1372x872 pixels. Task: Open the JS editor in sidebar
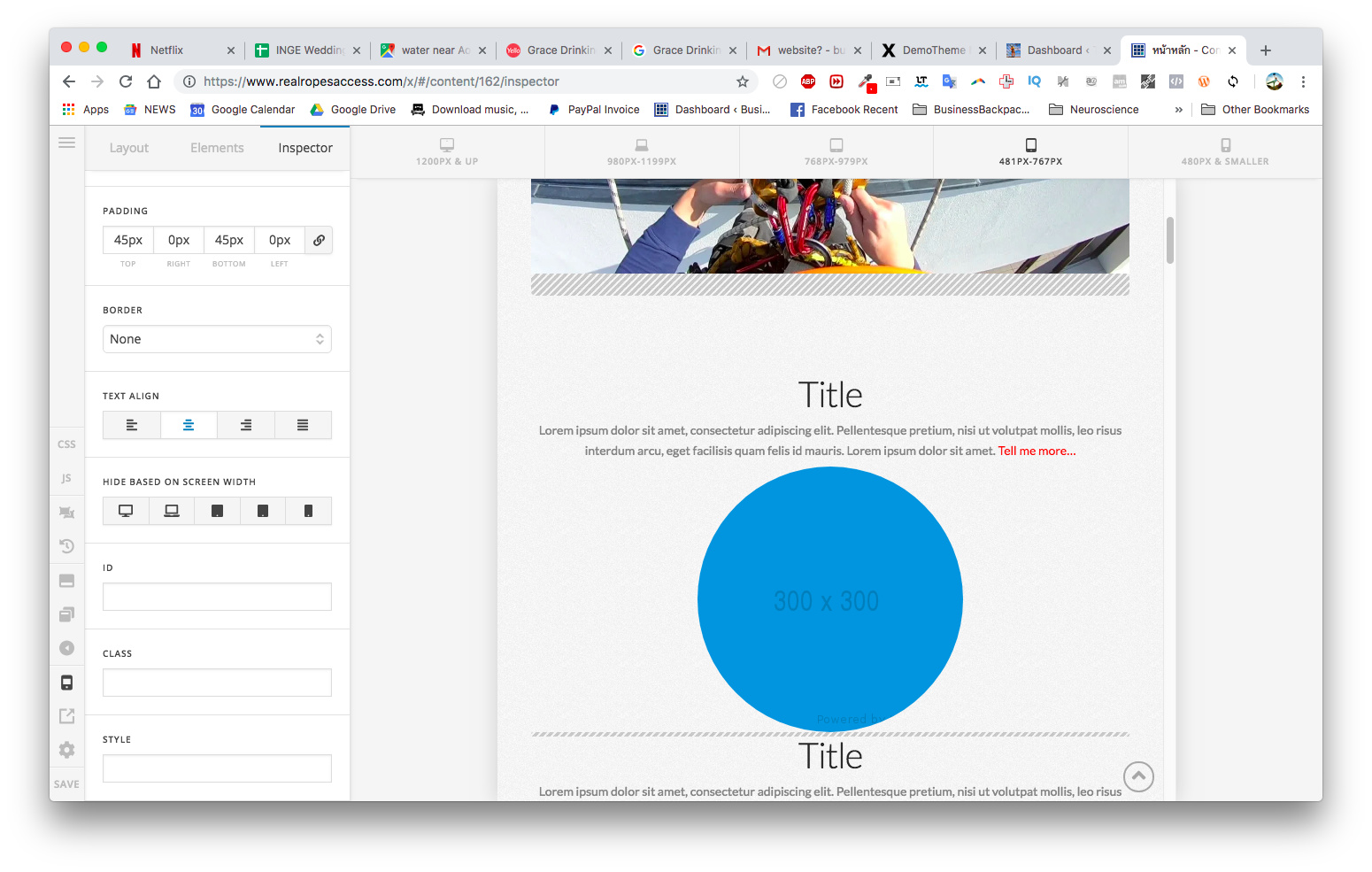[66, 478]
